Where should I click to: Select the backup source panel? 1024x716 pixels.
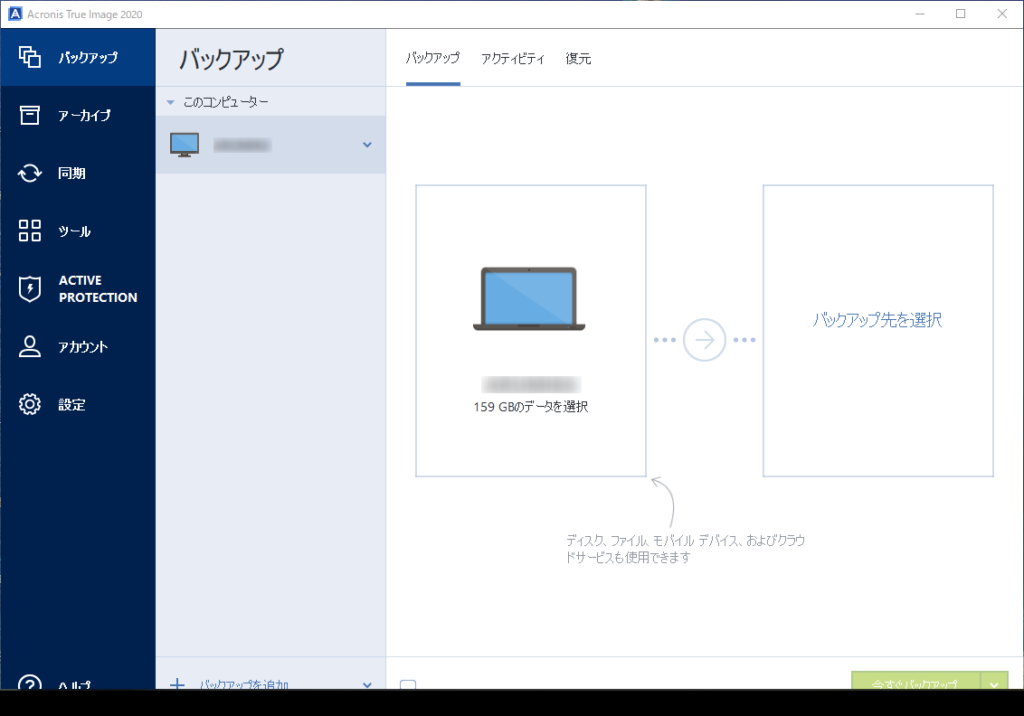click(531, 331)
